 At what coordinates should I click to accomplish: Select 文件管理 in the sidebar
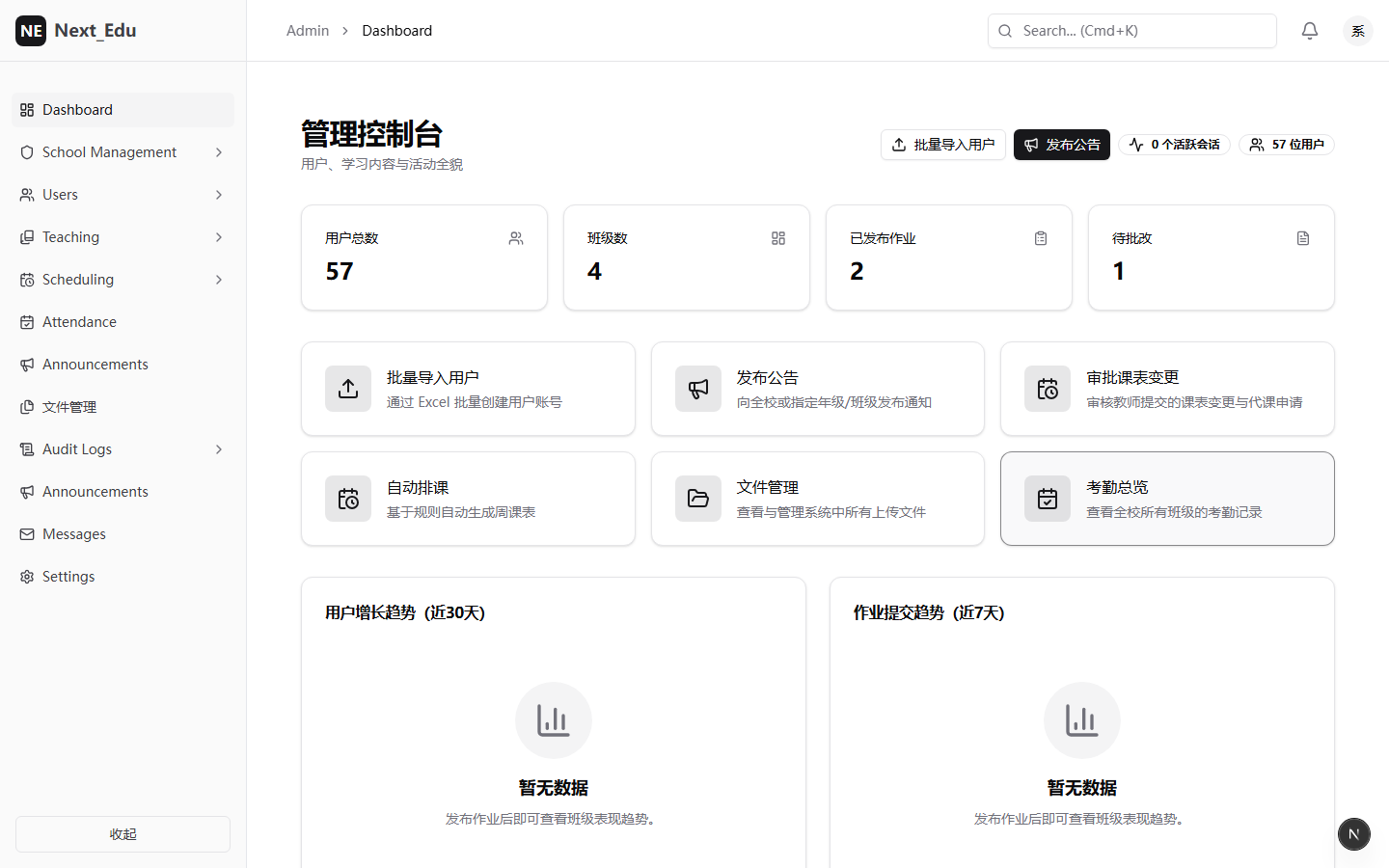[123, 407]
